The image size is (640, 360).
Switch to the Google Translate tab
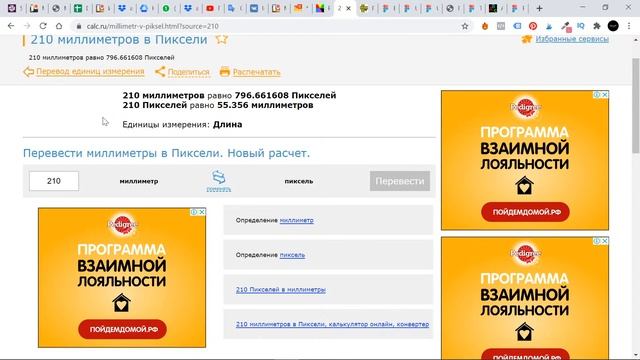pos(231,8)
